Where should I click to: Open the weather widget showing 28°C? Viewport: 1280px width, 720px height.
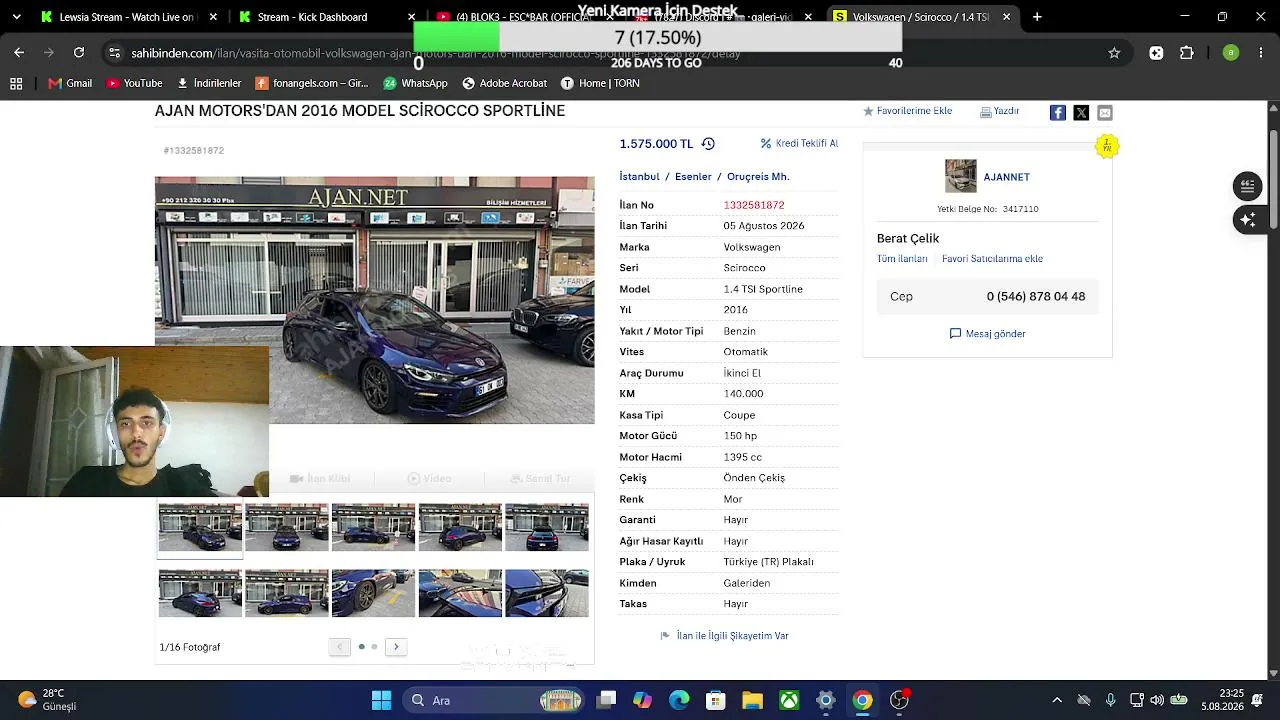(48, 700)
